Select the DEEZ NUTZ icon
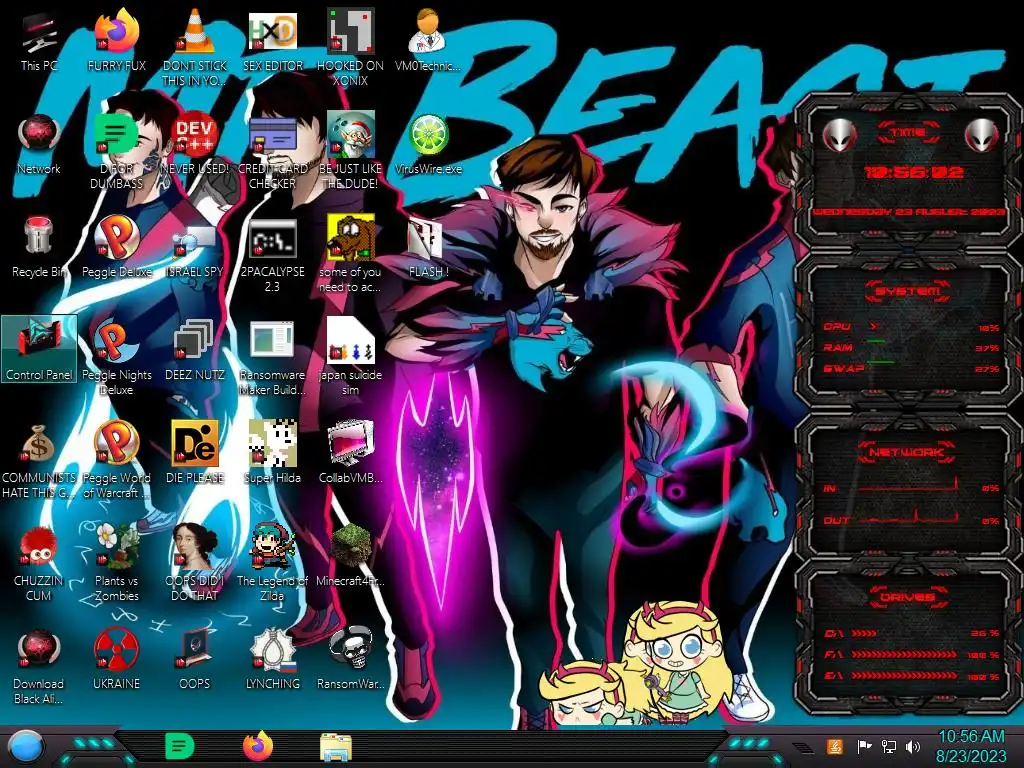 pos(195,351)
